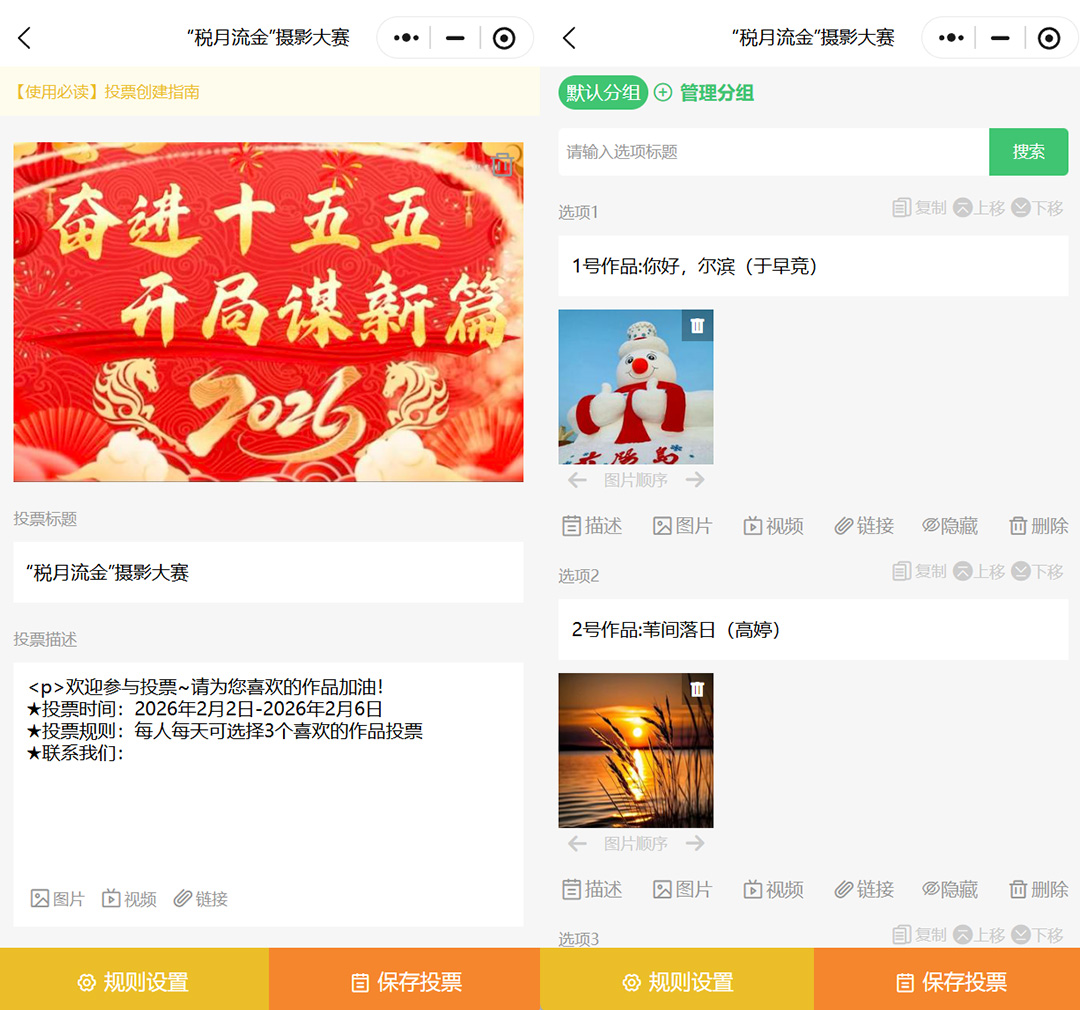
Task: Move option 2 down in the list
Action: click(x=1037, y=571)
